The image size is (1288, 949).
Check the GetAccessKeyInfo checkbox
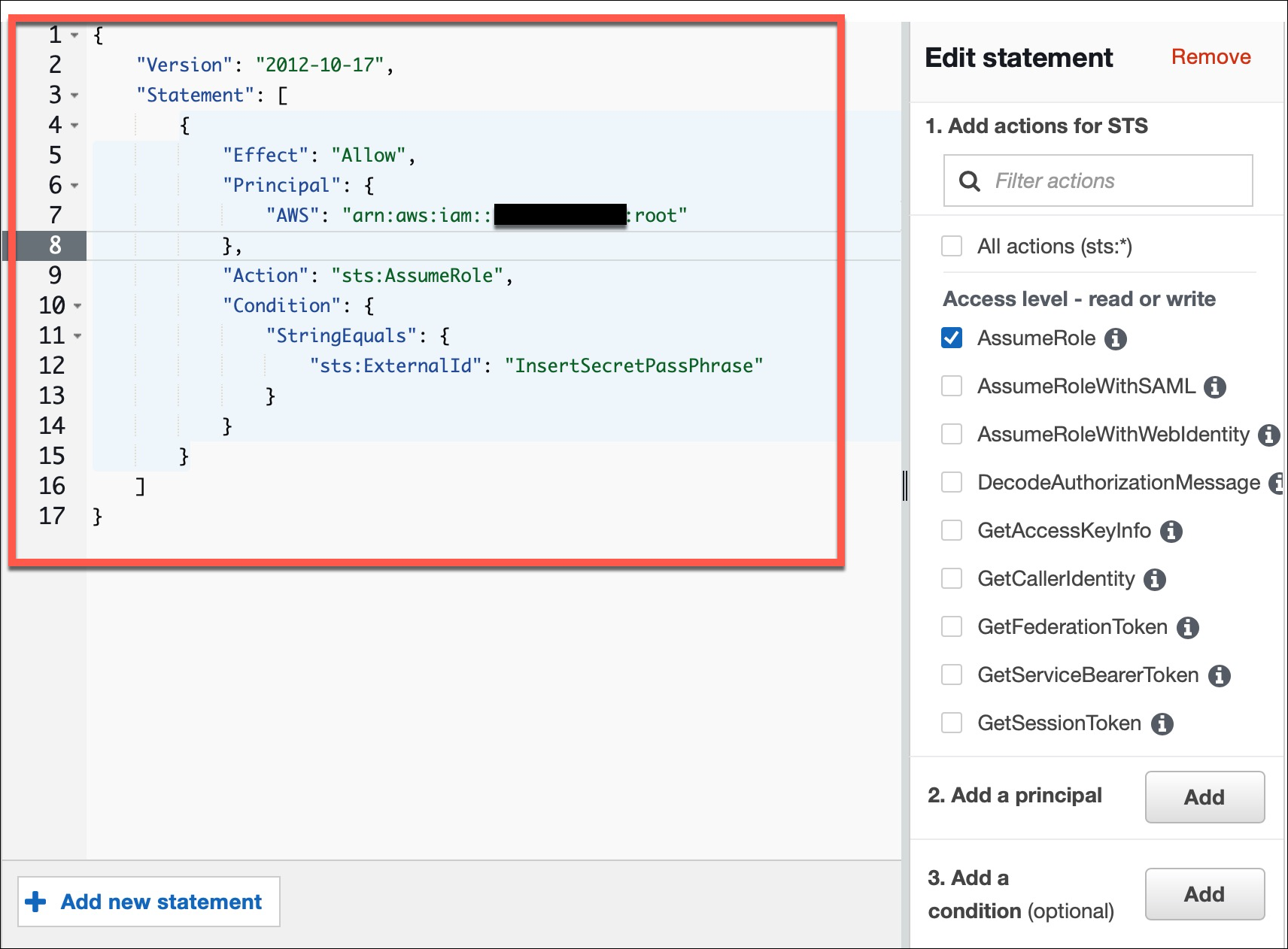(x=952, y=530)
